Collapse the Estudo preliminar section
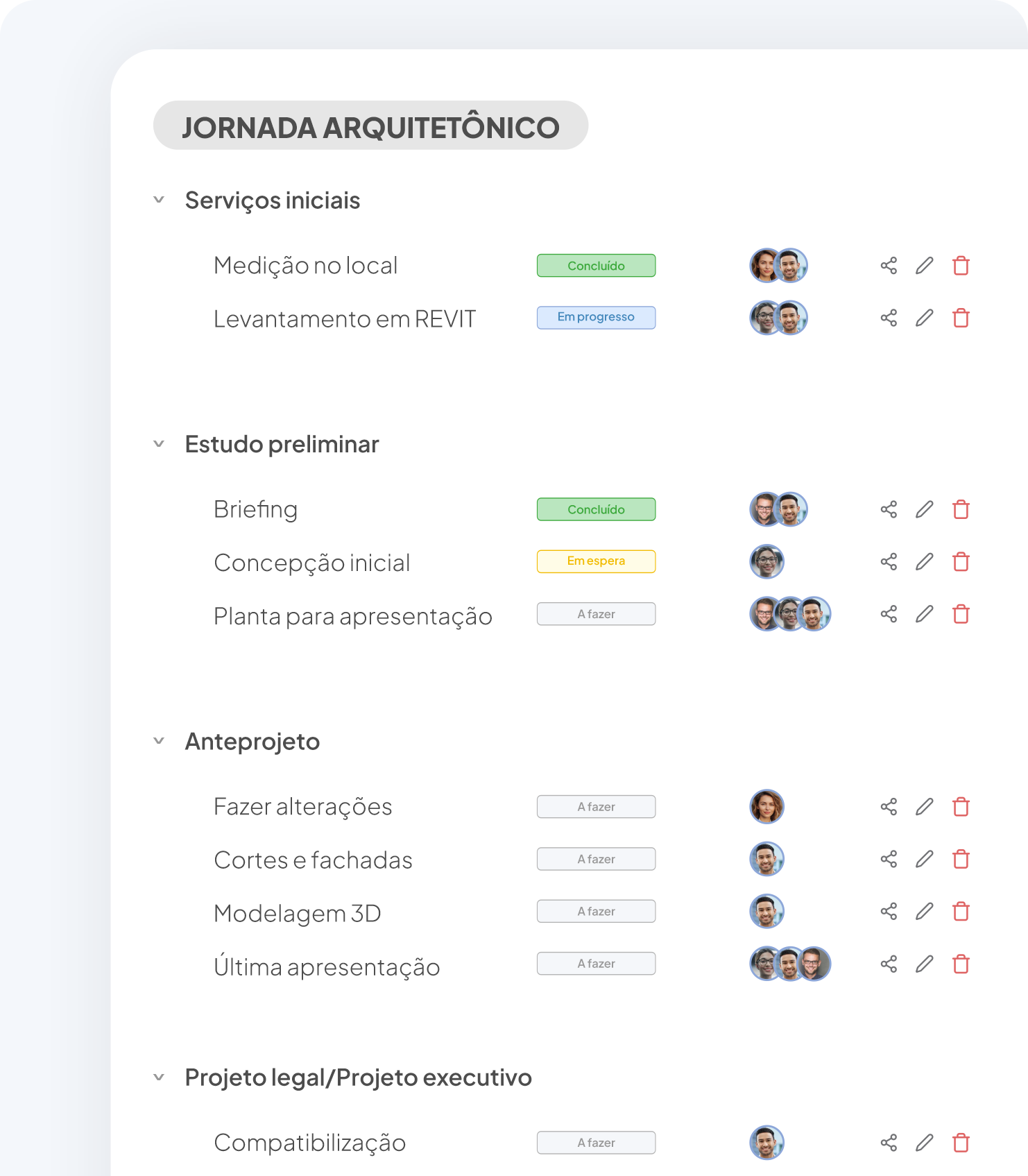1028x1176 pixels. 159,444
